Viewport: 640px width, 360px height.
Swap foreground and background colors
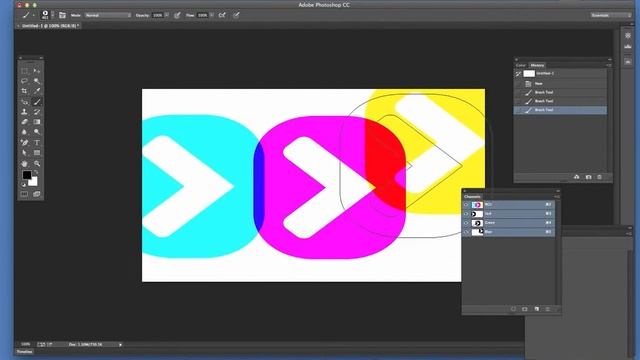coord(36,173)
